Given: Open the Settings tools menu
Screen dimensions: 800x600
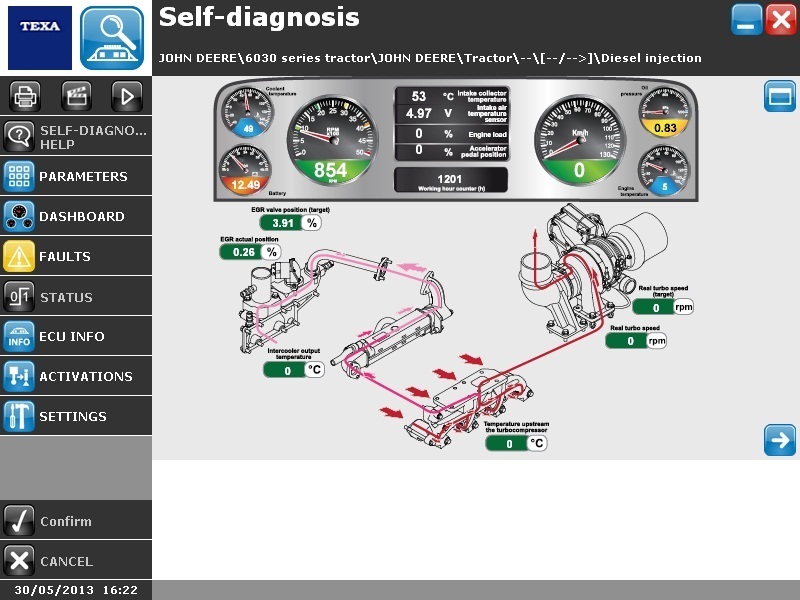Looking at the screenshot, I should click(76, 417).
